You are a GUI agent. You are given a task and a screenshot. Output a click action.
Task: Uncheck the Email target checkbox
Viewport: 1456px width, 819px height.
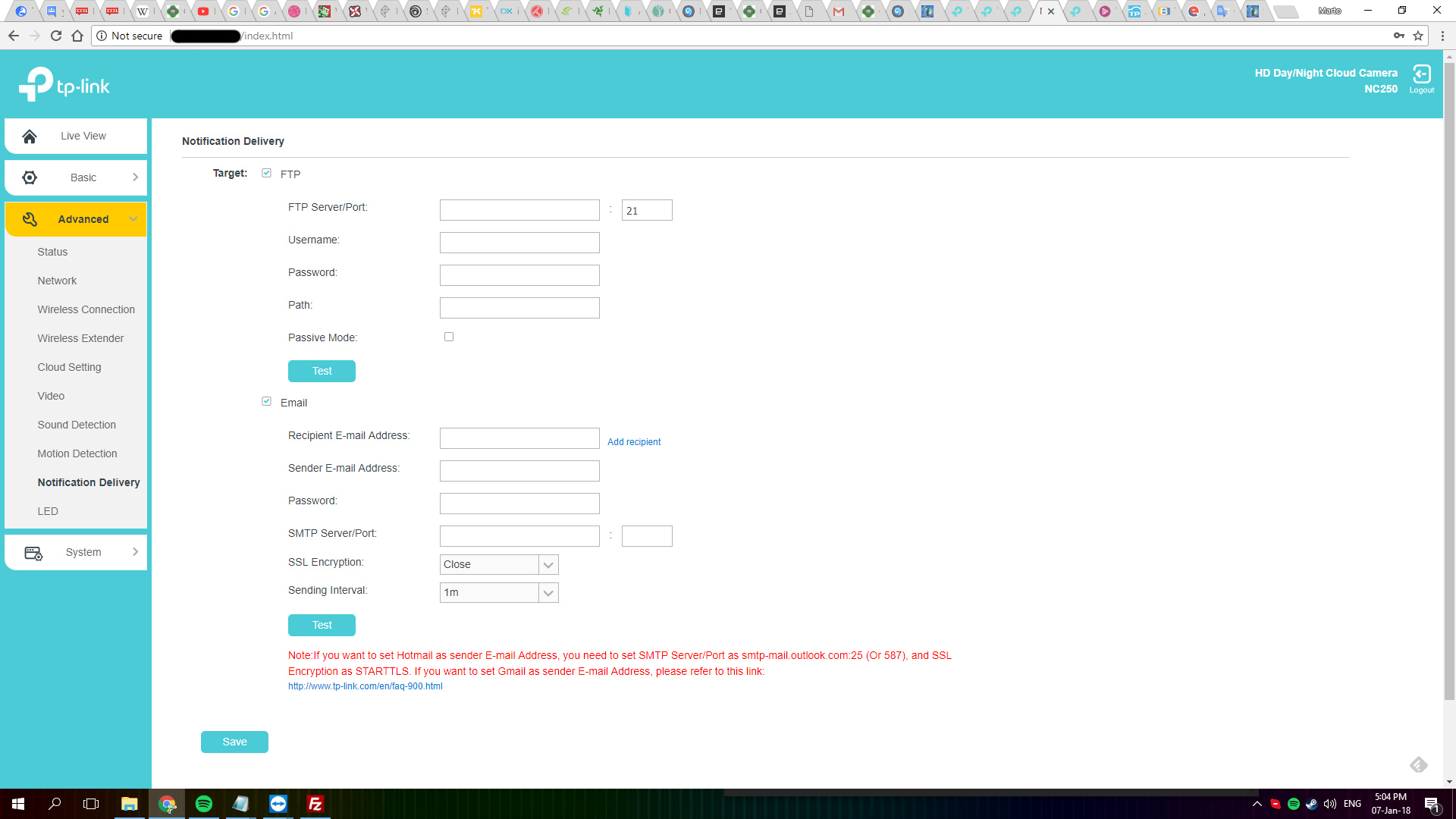point(266,401)
